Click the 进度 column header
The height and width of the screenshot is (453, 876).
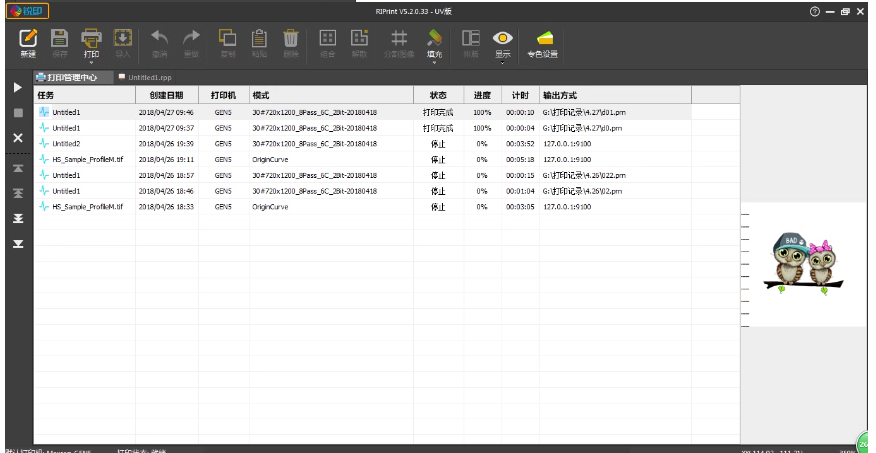tap(483, 95)
